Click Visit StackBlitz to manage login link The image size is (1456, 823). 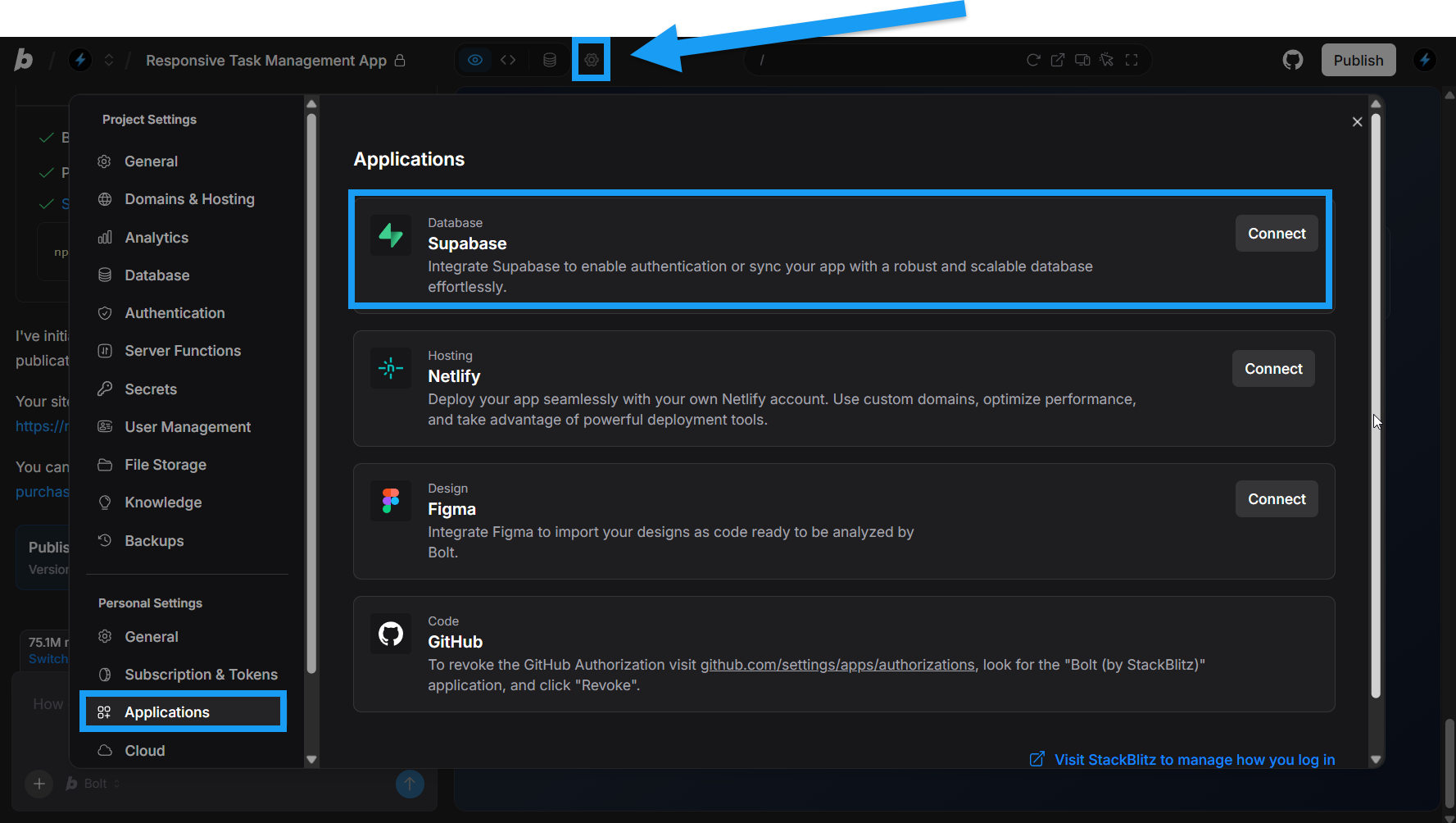(1182, 760)
